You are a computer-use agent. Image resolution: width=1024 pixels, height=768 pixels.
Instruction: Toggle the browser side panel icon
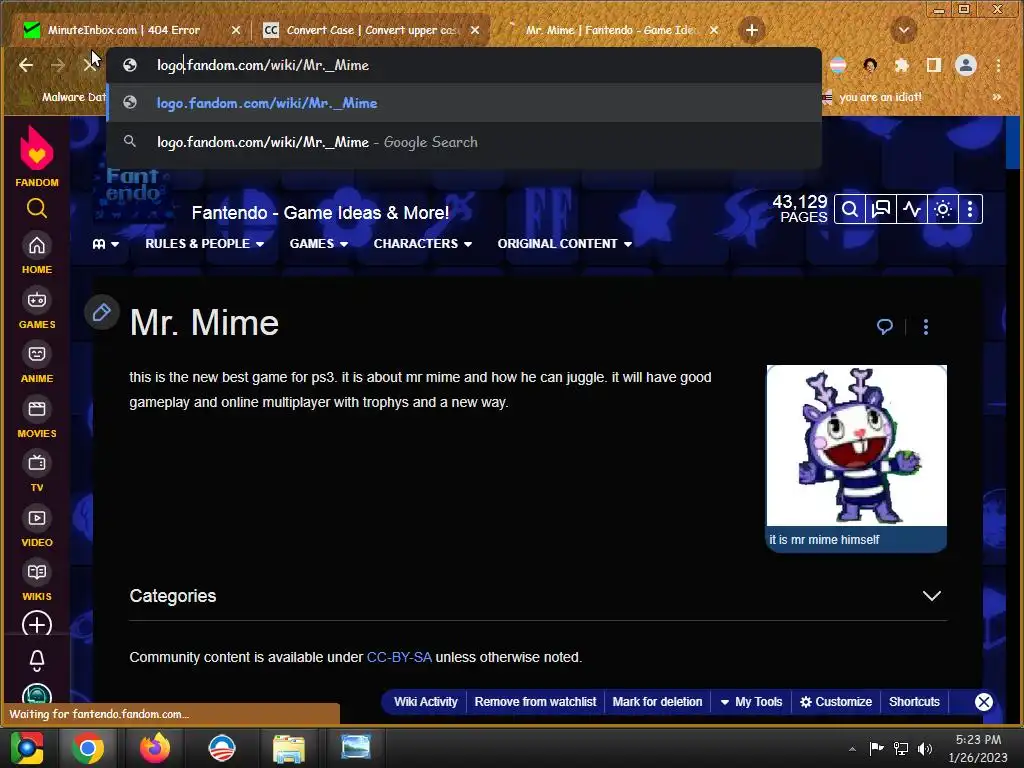[x=934, y=65]
